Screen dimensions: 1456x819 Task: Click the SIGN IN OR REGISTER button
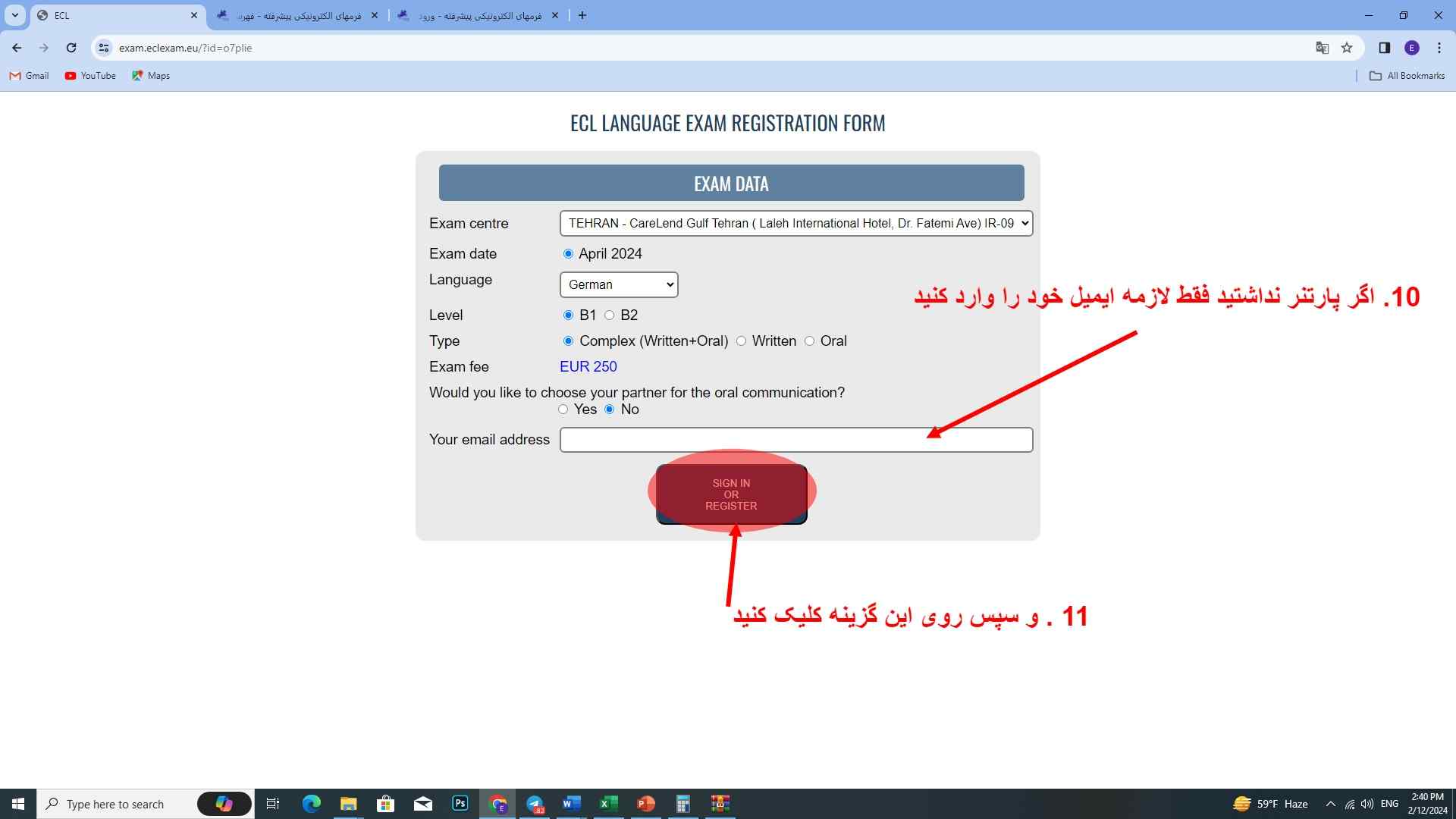click(730, 494)
